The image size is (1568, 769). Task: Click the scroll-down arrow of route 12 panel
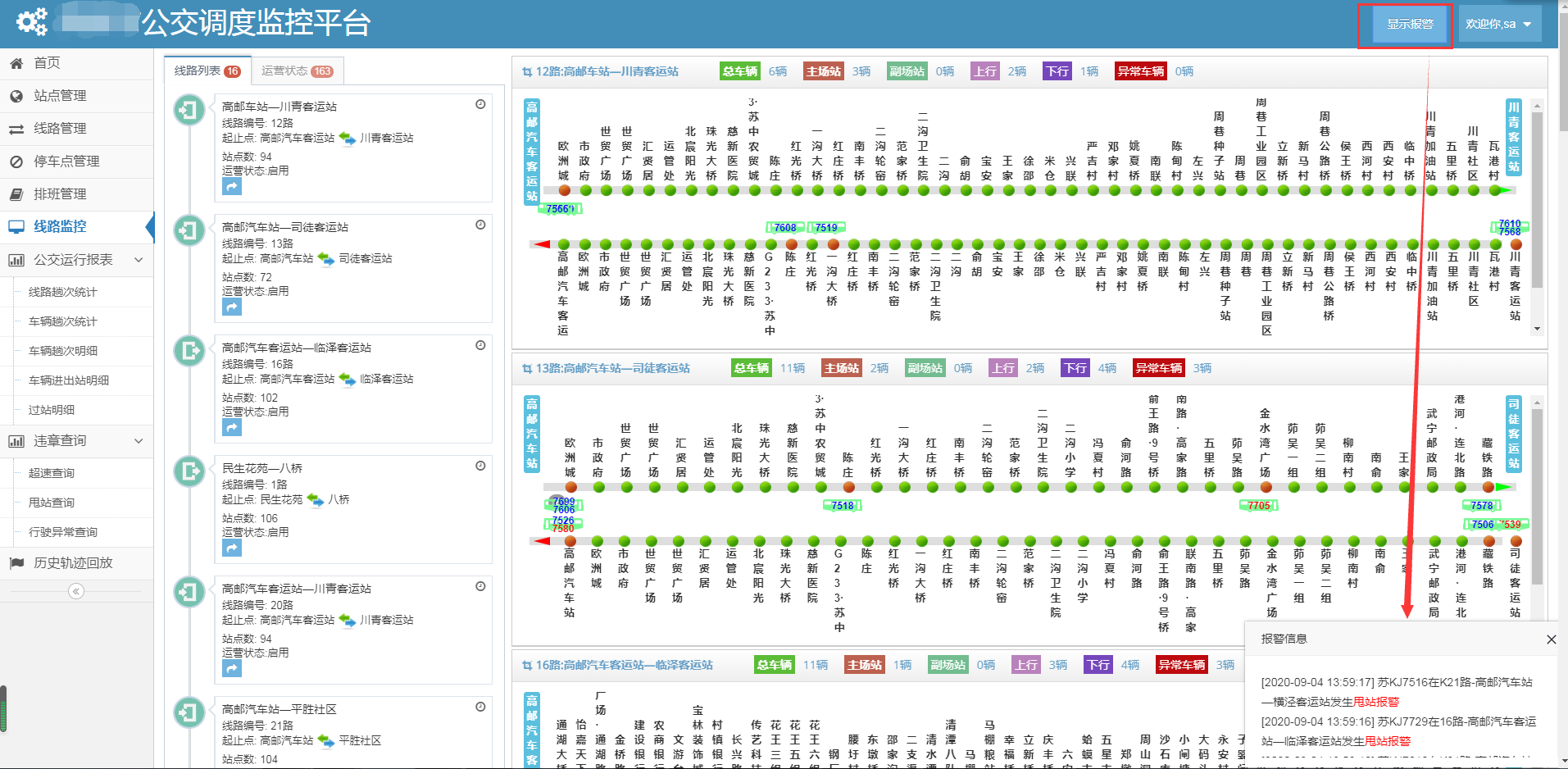pyautogui.click(x=1537, y=329)
